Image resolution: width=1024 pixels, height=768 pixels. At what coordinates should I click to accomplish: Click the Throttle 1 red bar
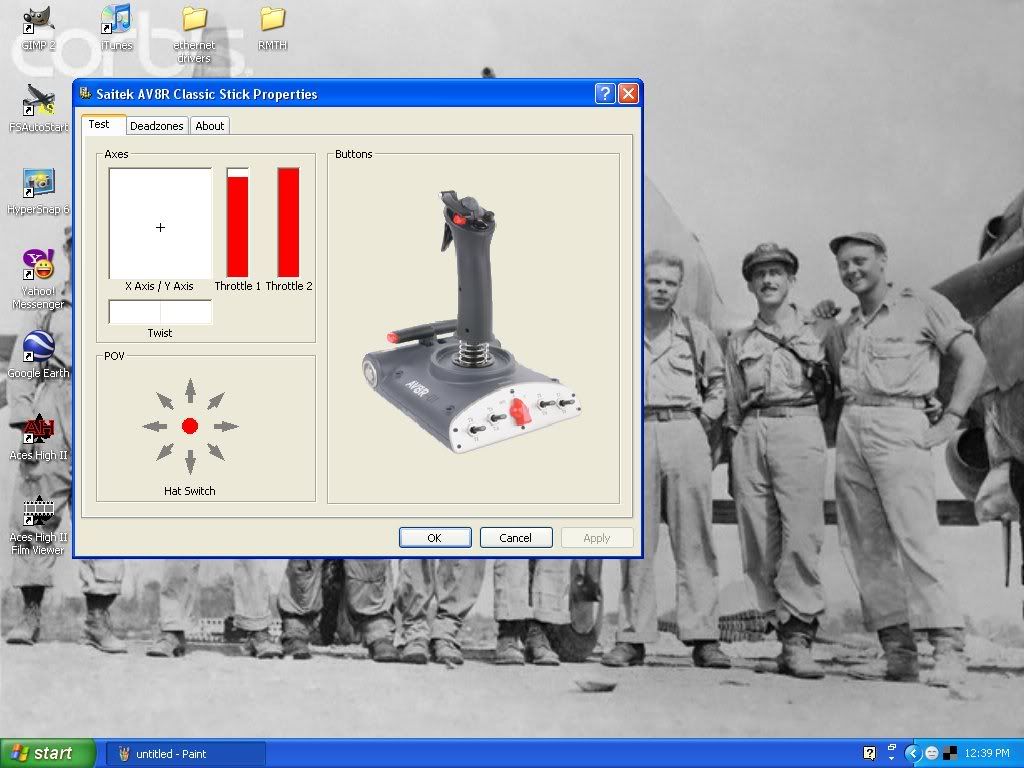pos(238,227)
